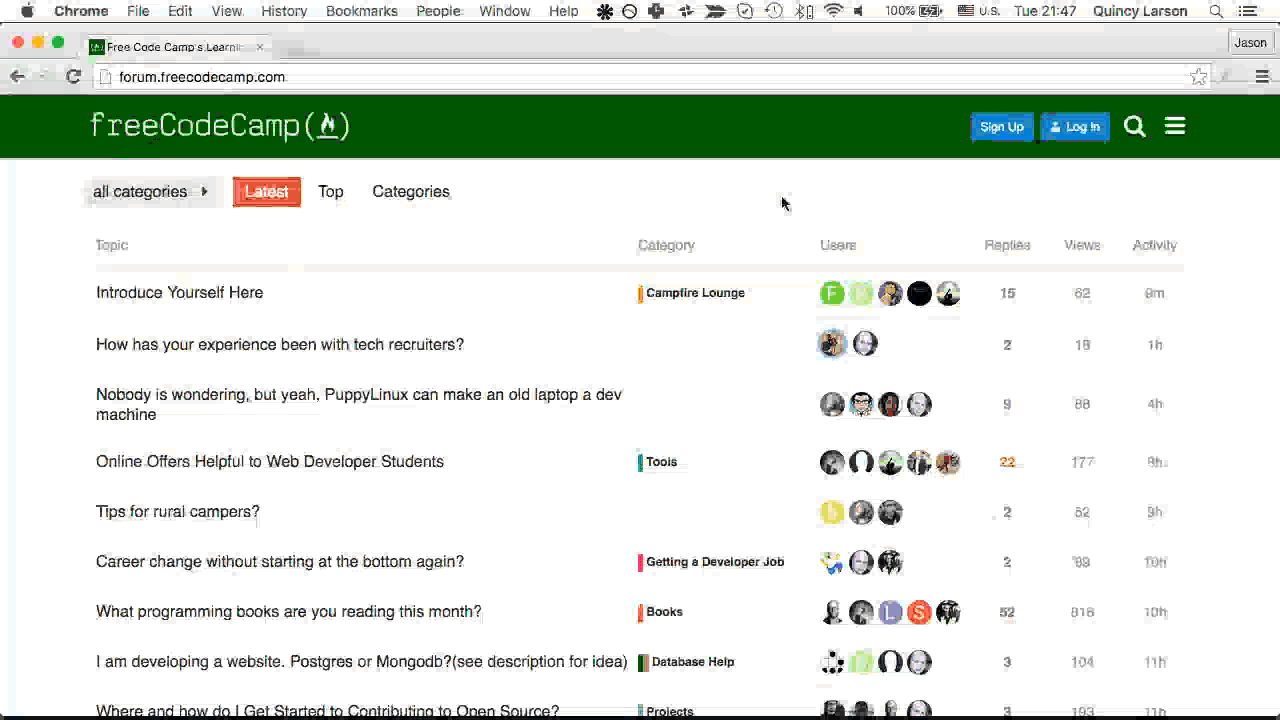This screenshot has height=720, width=1280.
Task: Click the volume icon in menu bar
Action: click(859, 11)
